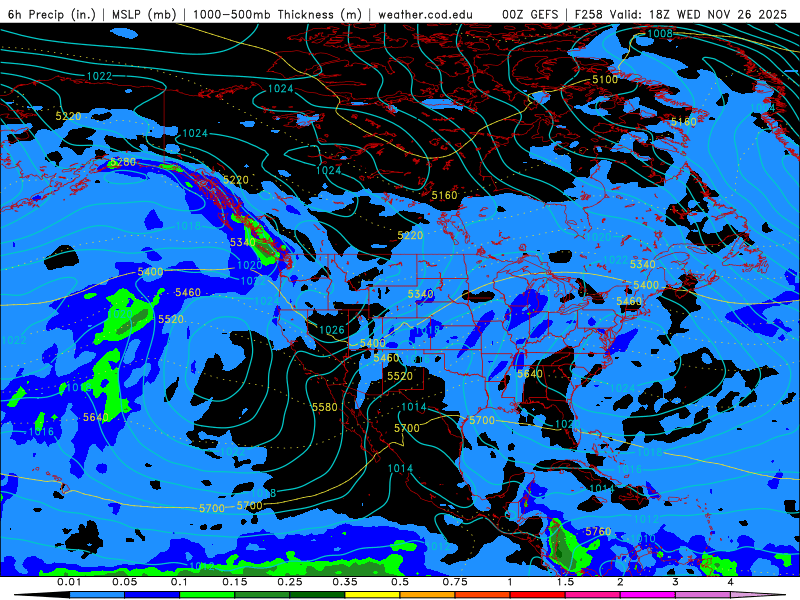This screenshot has height=600, width=800.
Task: Click the legend value 4
Action: (x=731, y=582)
